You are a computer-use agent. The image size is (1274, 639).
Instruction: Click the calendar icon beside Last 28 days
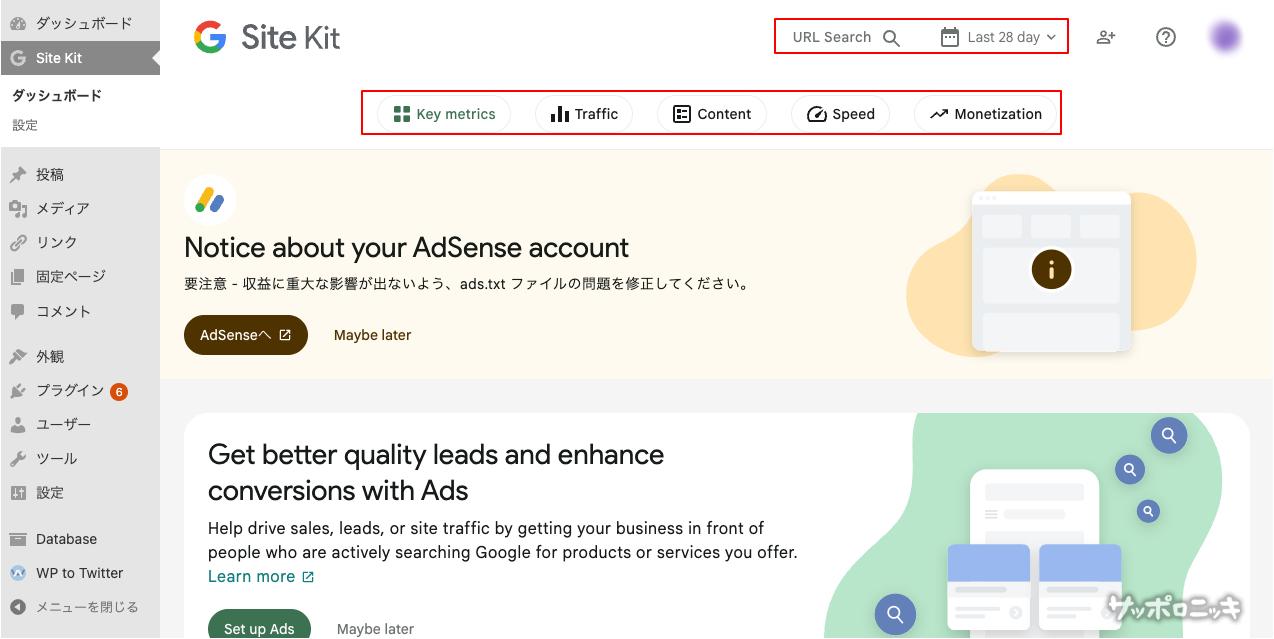point(950,37)
